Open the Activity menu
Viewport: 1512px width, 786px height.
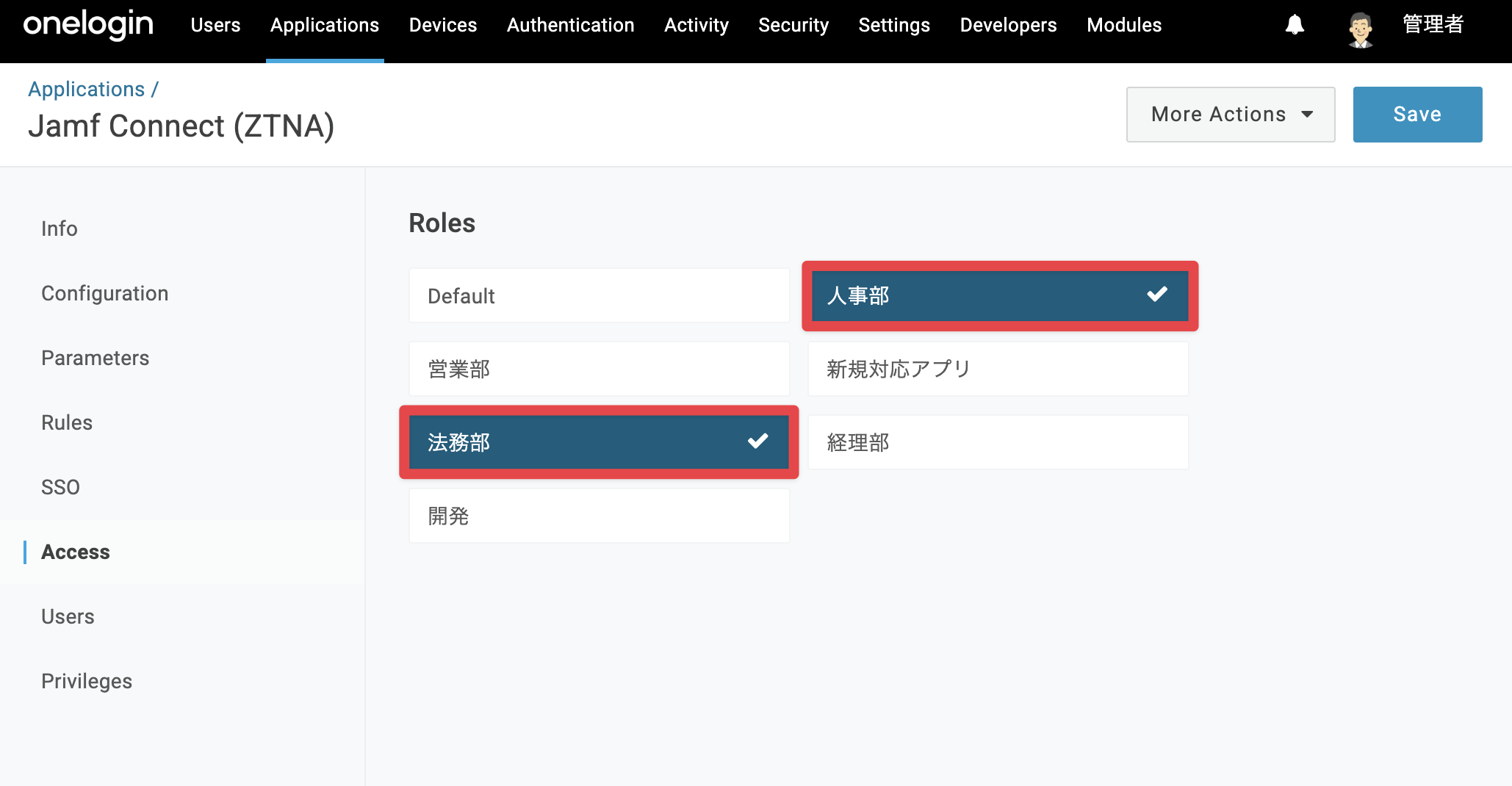[x=696, y=25]
